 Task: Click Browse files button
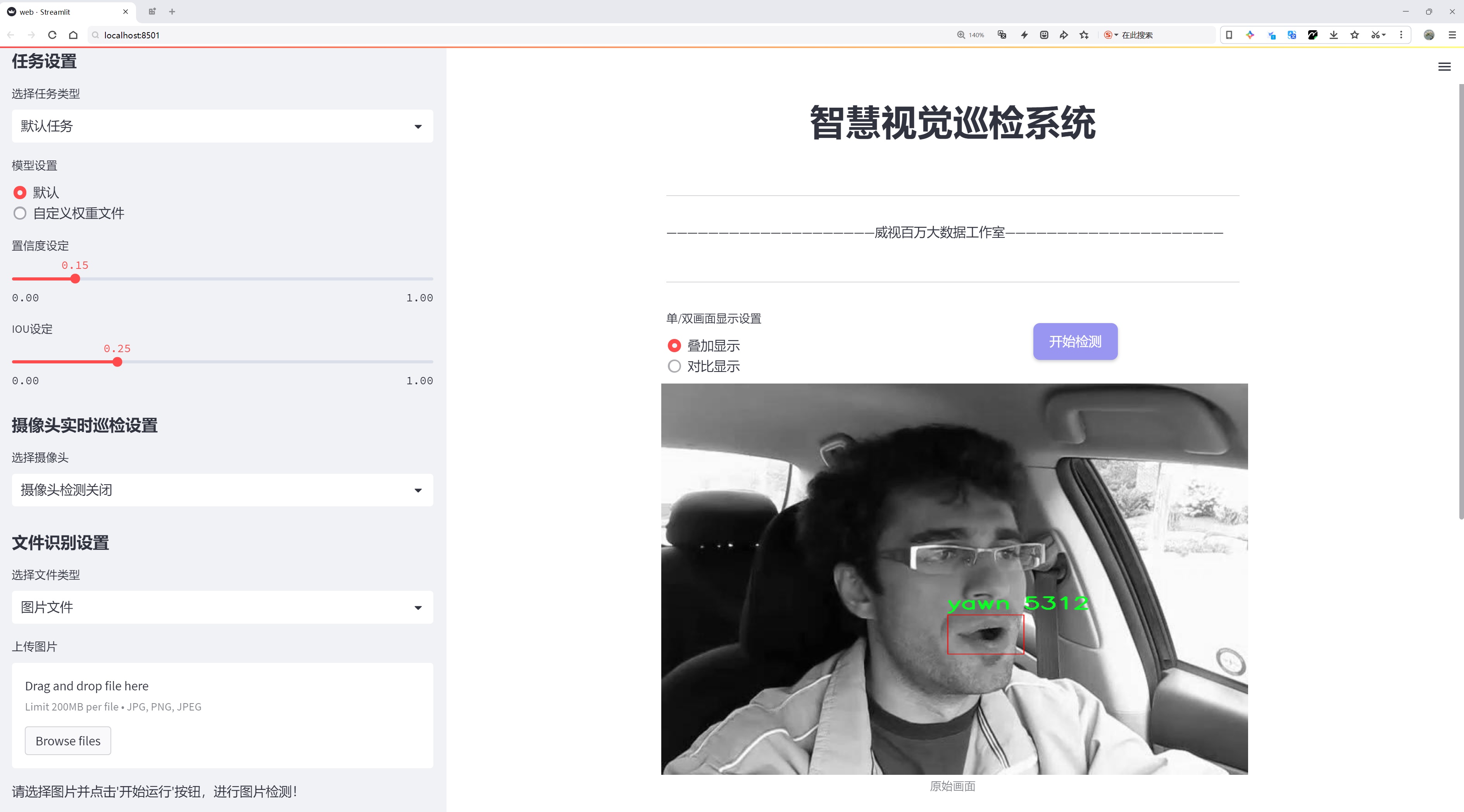[67, 741]
